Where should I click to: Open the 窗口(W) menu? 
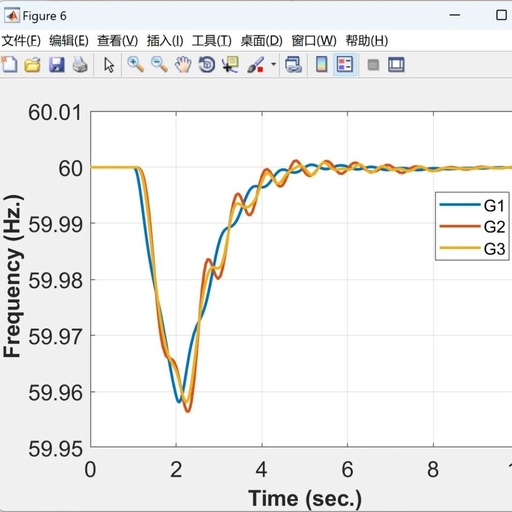pos(314,41)
